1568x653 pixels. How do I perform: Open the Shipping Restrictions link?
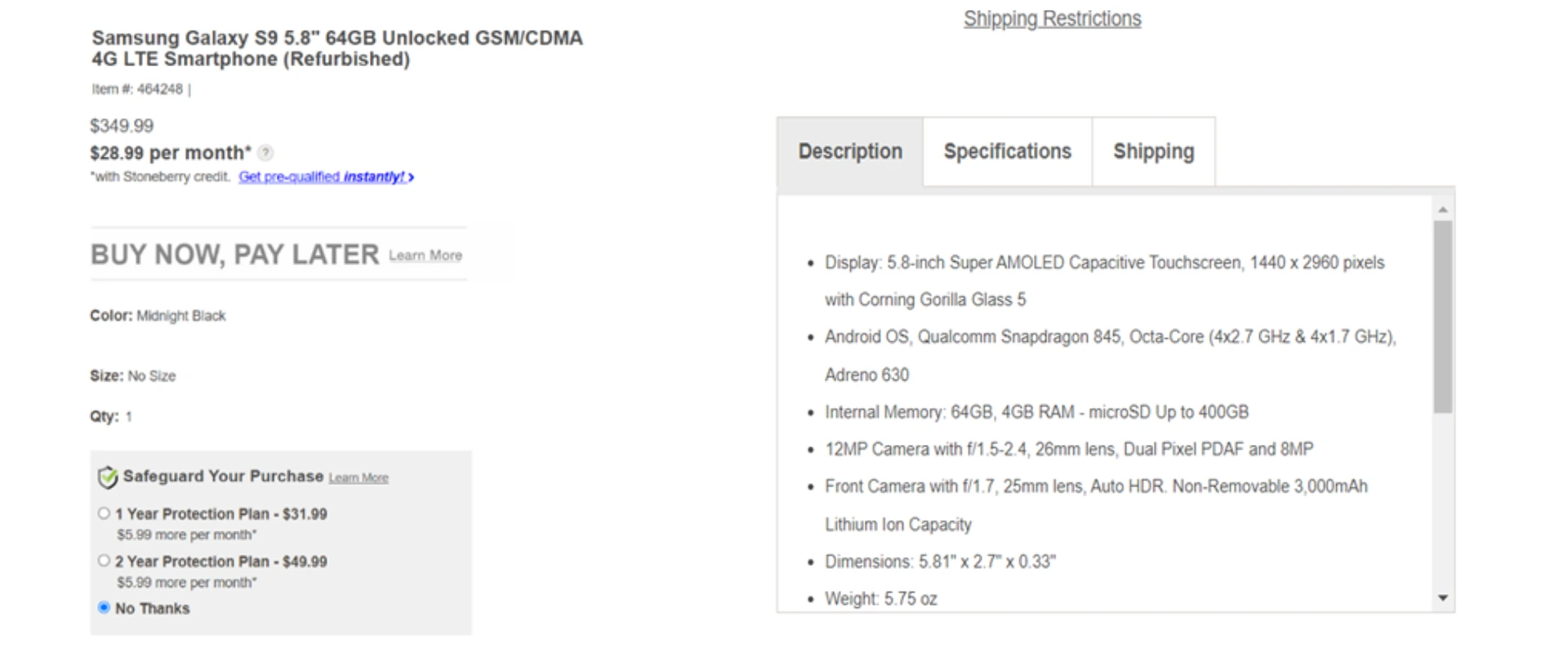(x=1052, y=18)
